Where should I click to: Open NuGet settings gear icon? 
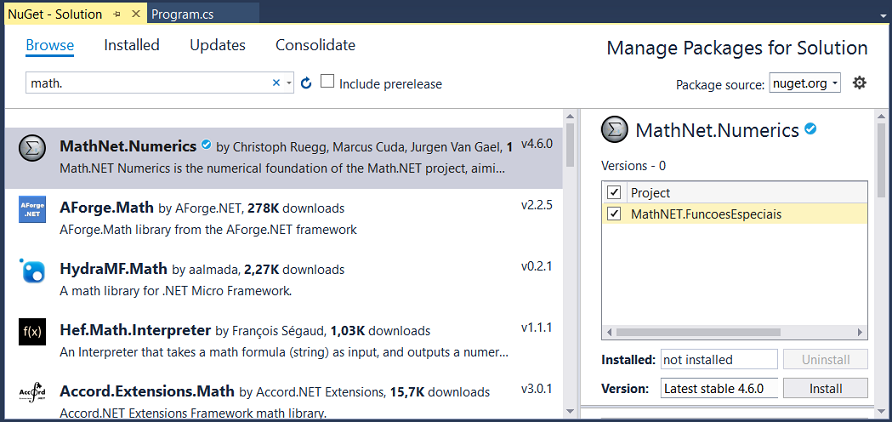coord(859,83)
